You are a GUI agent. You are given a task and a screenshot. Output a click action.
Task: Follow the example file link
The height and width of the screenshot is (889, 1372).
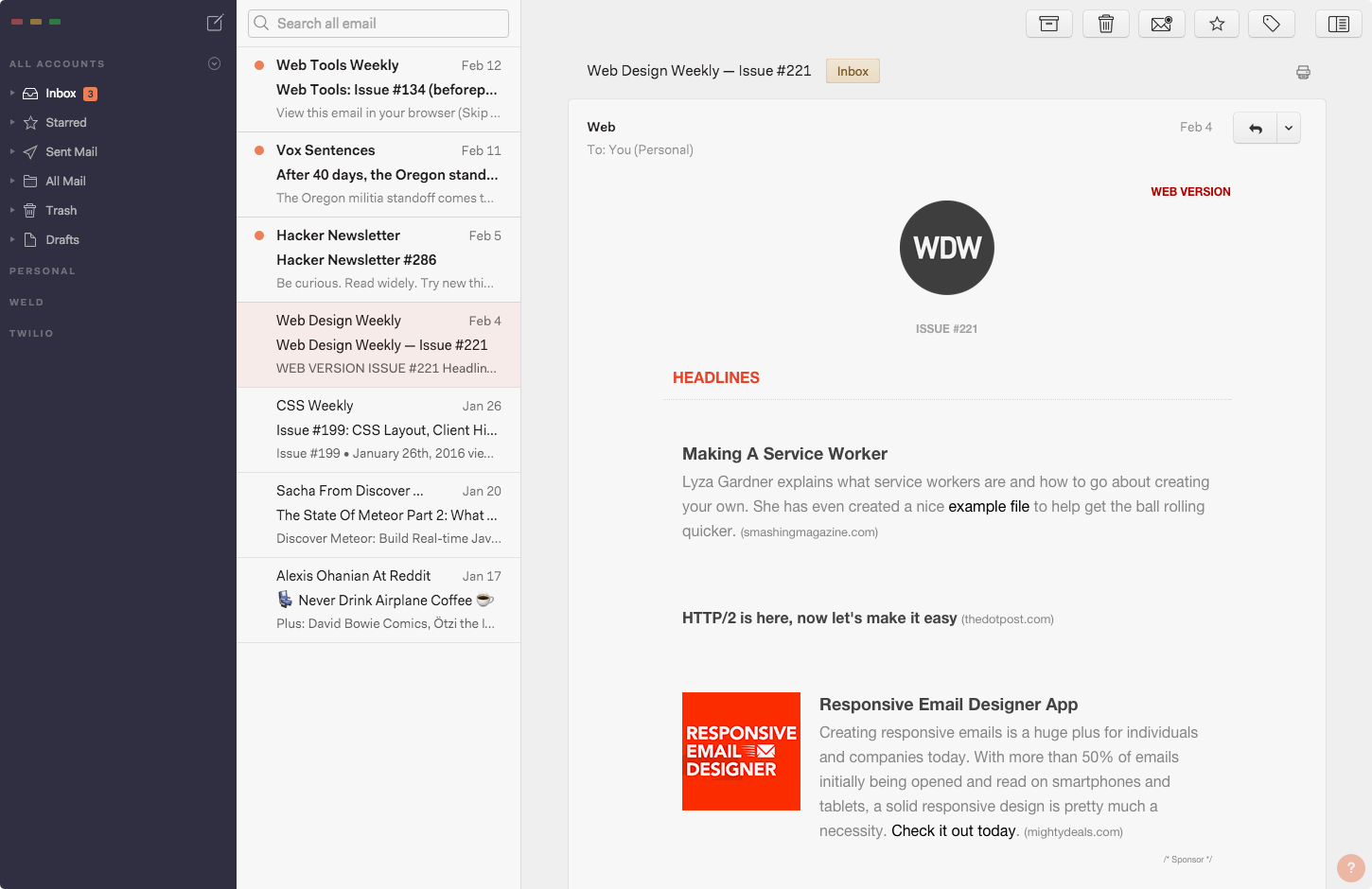click(989, 507)
